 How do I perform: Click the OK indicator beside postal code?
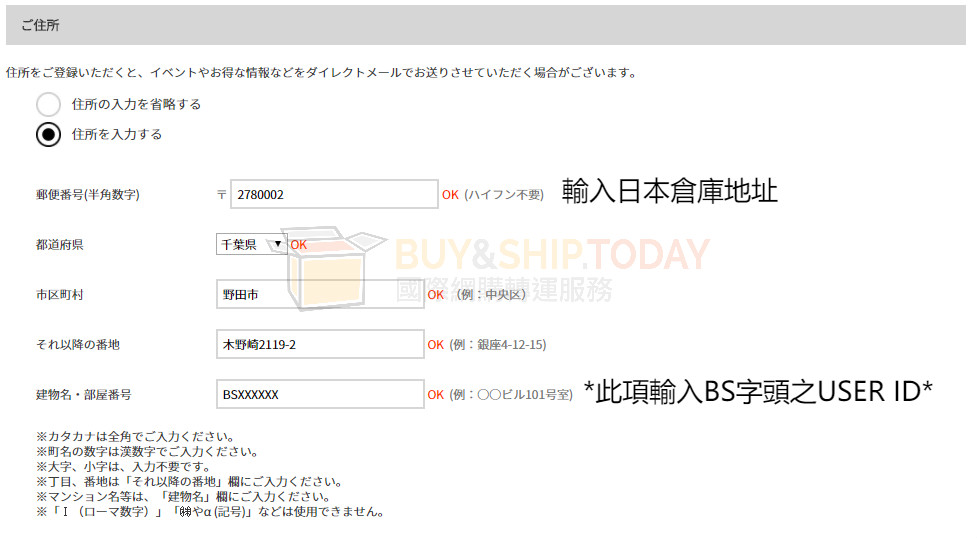tap(450, 195)
